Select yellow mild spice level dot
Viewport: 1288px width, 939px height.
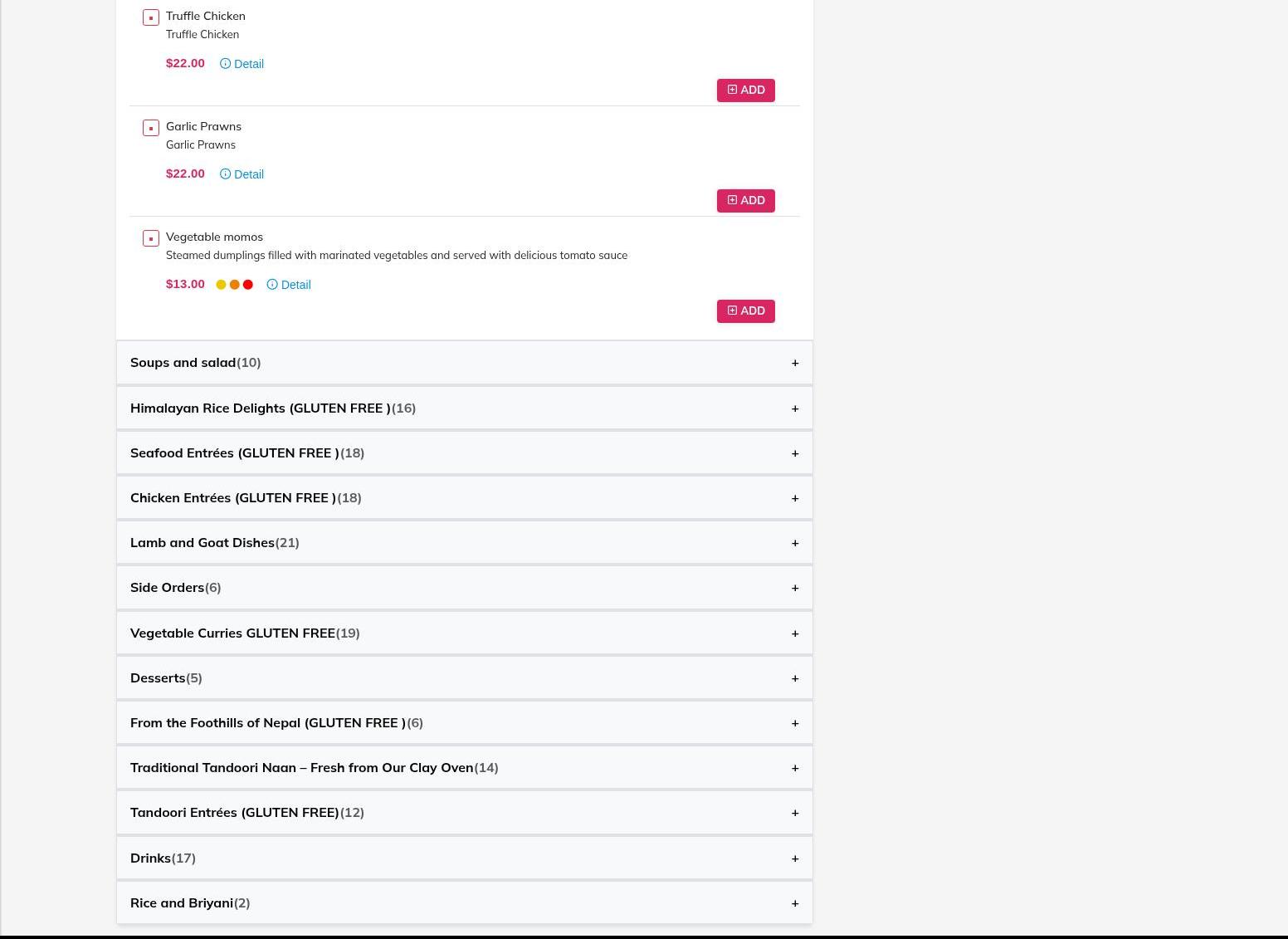point(221,285)
